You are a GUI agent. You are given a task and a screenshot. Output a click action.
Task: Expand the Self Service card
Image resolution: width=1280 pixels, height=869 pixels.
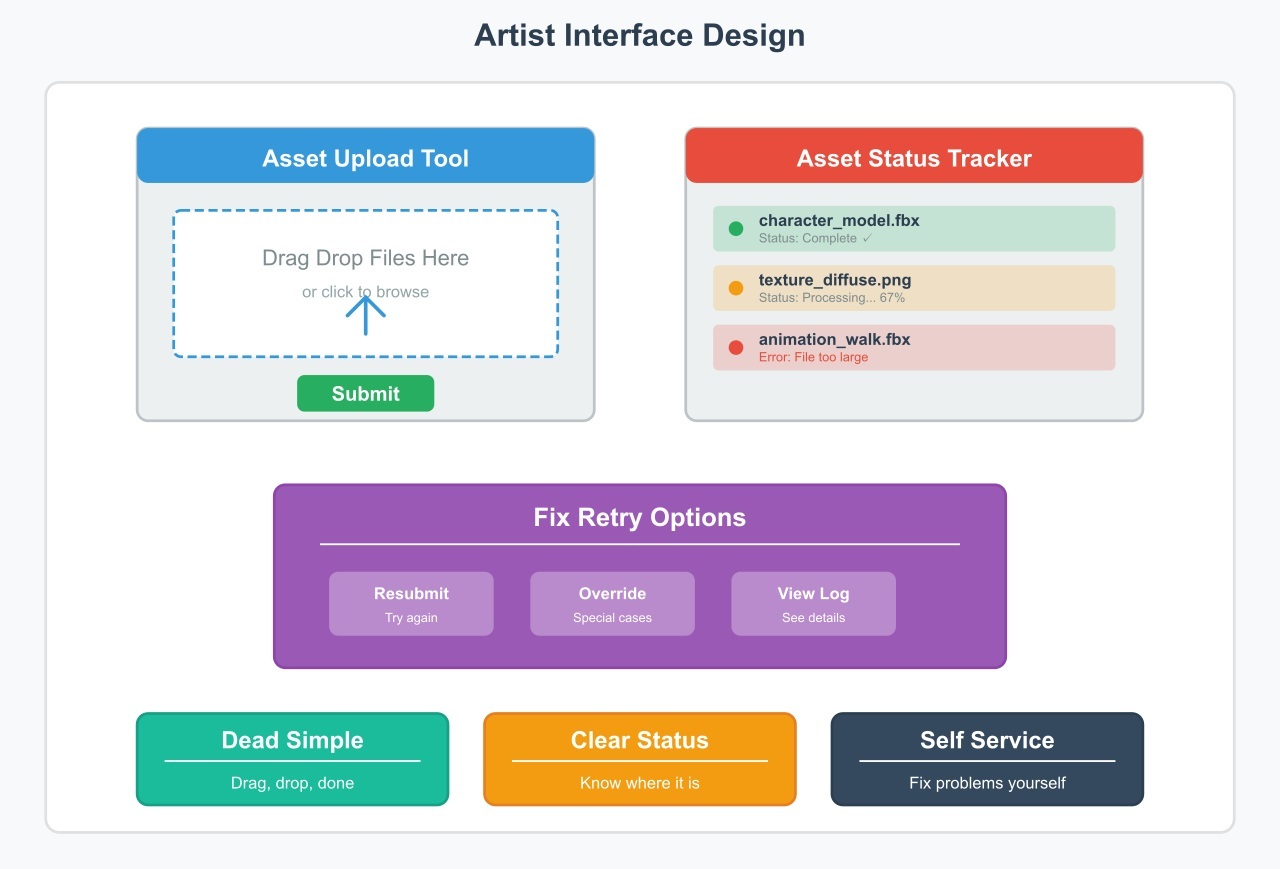[x=986, y=759]
